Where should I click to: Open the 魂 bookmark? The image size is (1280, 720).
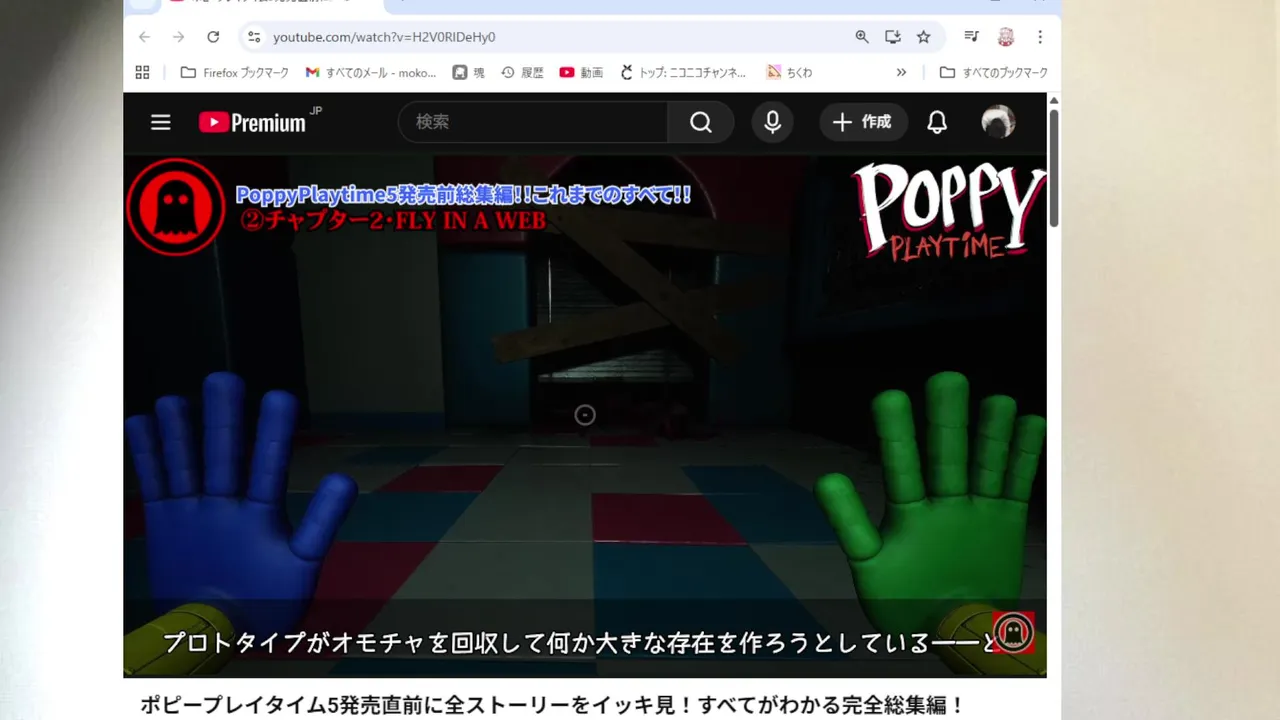click(x=468, y=72)
